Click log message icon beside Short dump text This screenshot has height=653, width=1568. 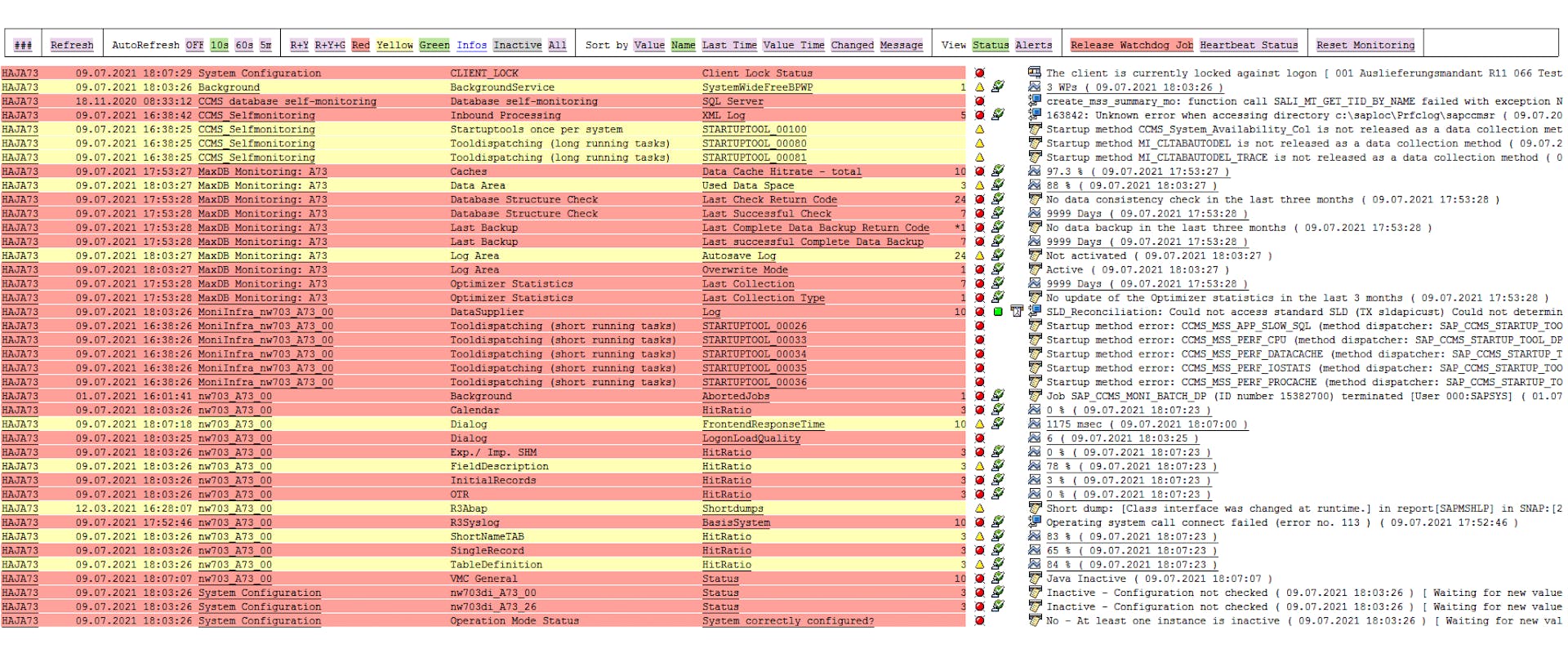coord(1035,509)
